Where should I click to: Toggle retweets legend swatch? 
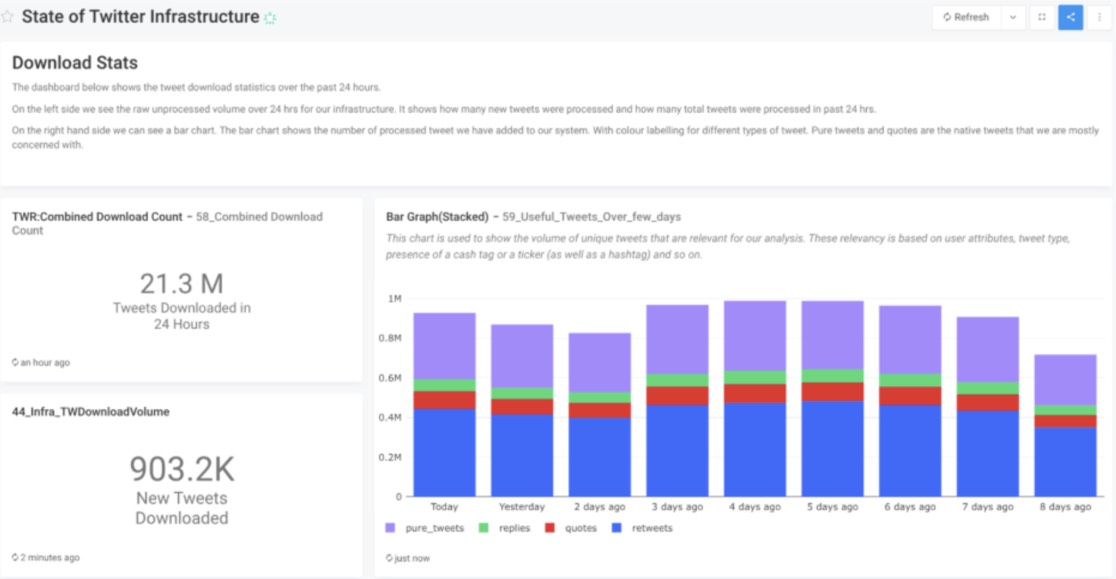(617, 528)
